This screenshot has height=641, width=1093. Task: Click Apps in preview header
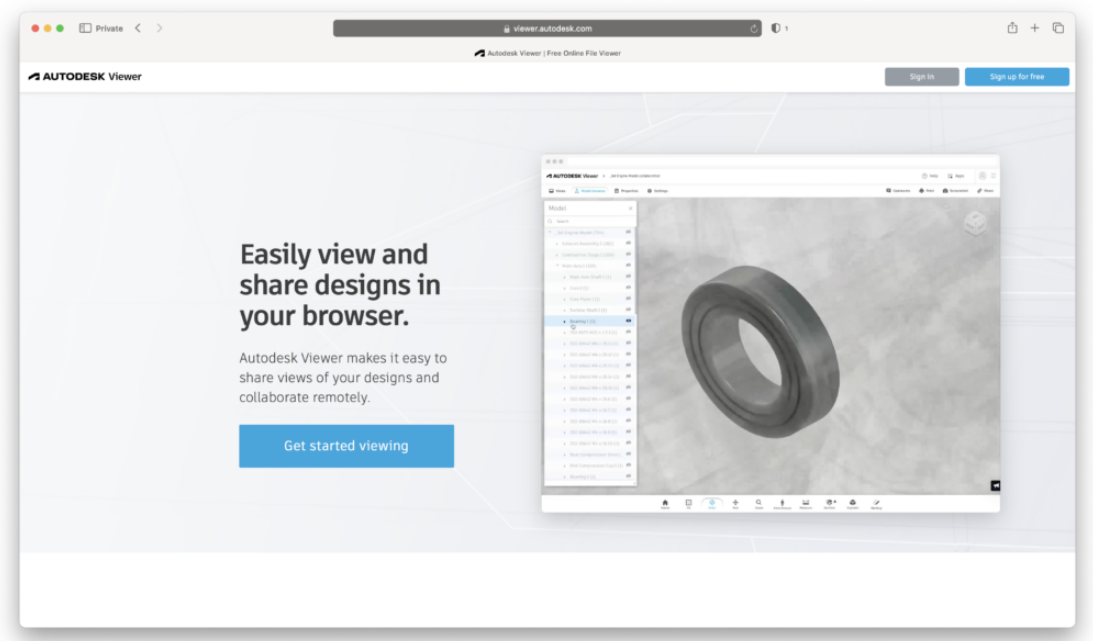956,176
